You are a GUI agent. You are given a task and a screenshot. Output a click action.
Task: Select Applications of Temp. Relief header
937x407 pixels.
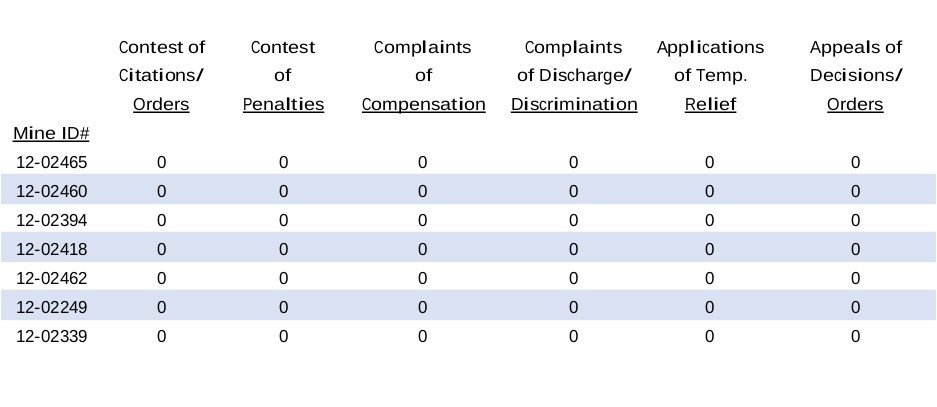coord(710,76)
